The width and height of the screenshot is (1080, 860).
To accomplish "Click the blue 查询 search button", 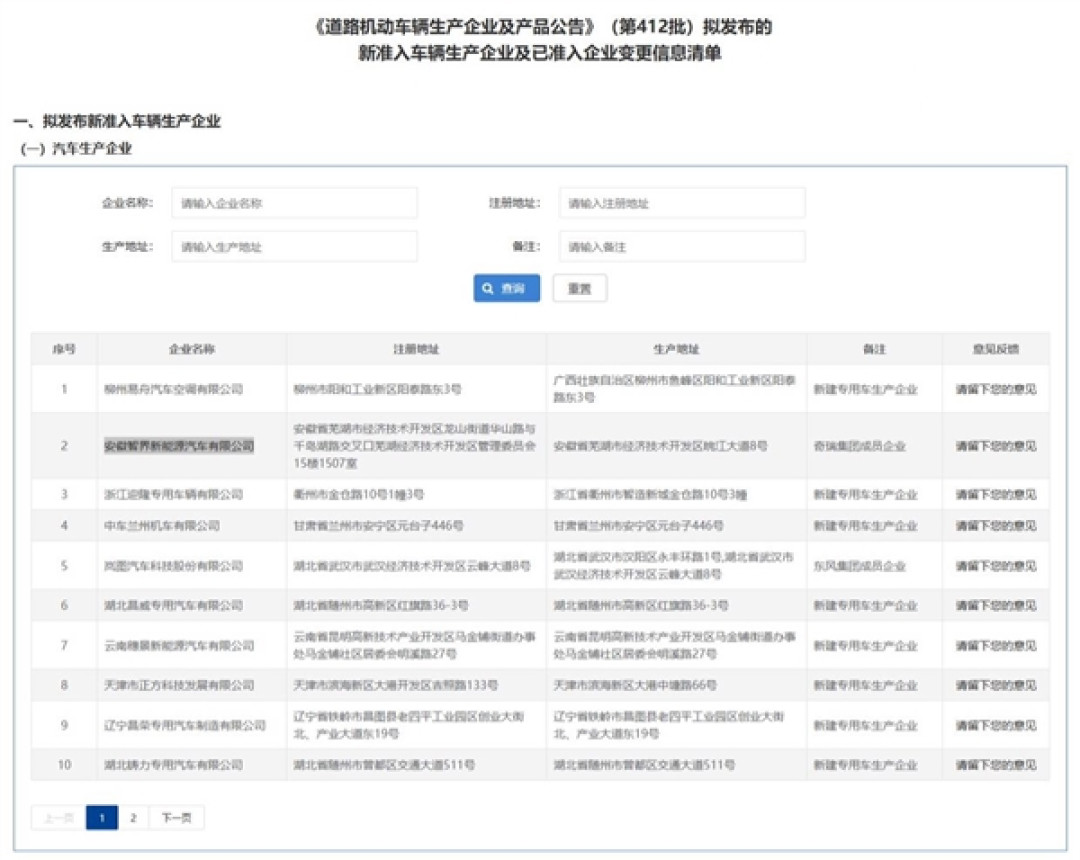I will [506, 289].
